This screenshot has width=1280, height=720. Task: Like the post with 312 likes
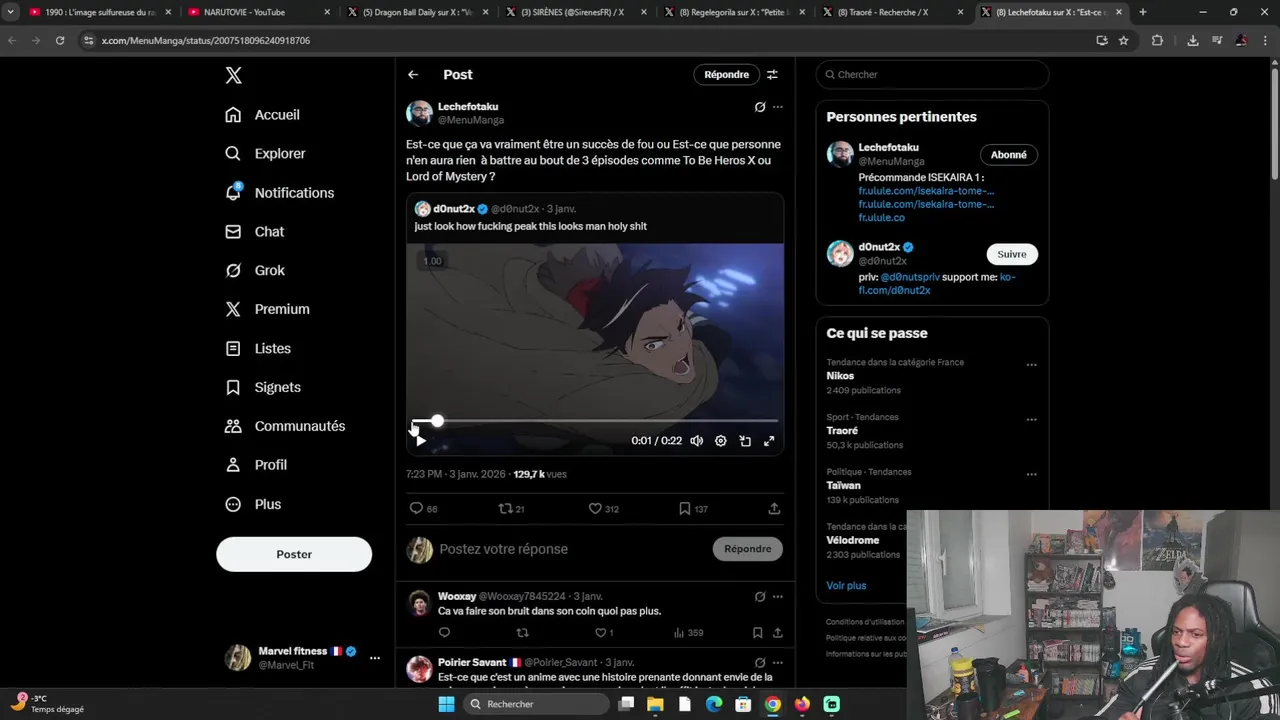pyautogui.click(x=595, y=509)
